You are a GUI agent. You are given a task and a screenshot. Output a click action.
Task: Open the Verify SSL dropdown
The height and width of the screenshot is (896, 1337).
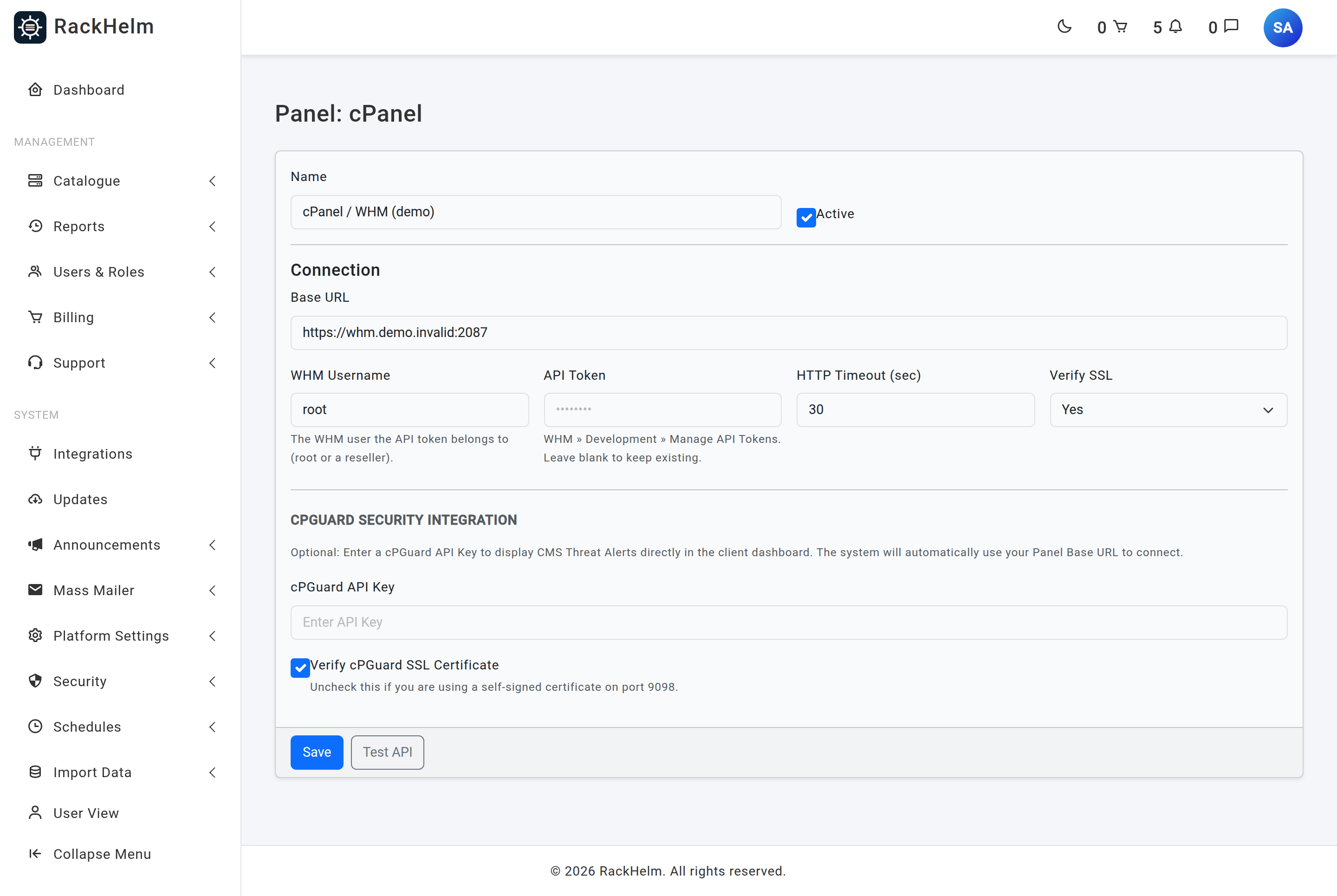click(x=1168, y=410)
